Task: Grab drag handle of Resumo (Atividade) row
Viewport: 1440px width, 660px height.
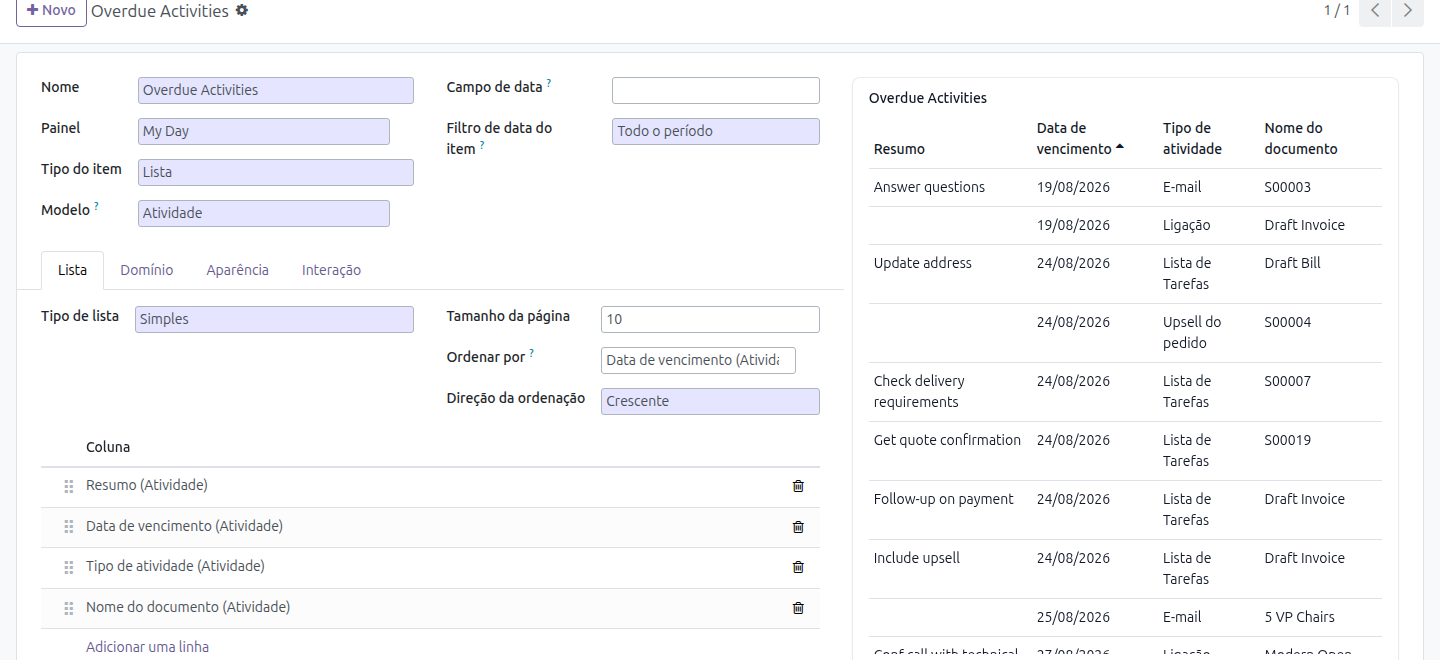Action: pos(69,486)
